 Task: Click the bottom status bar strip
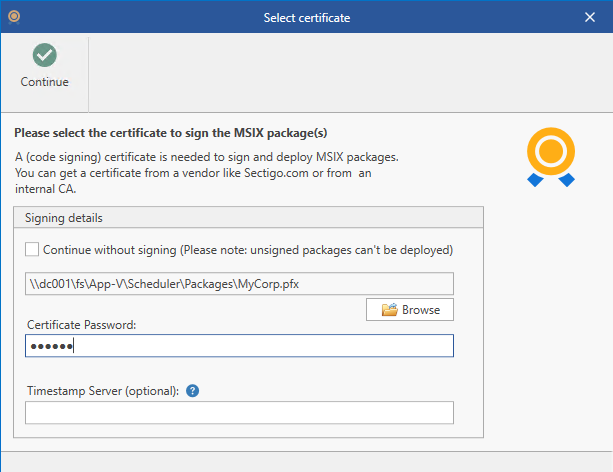306,461
